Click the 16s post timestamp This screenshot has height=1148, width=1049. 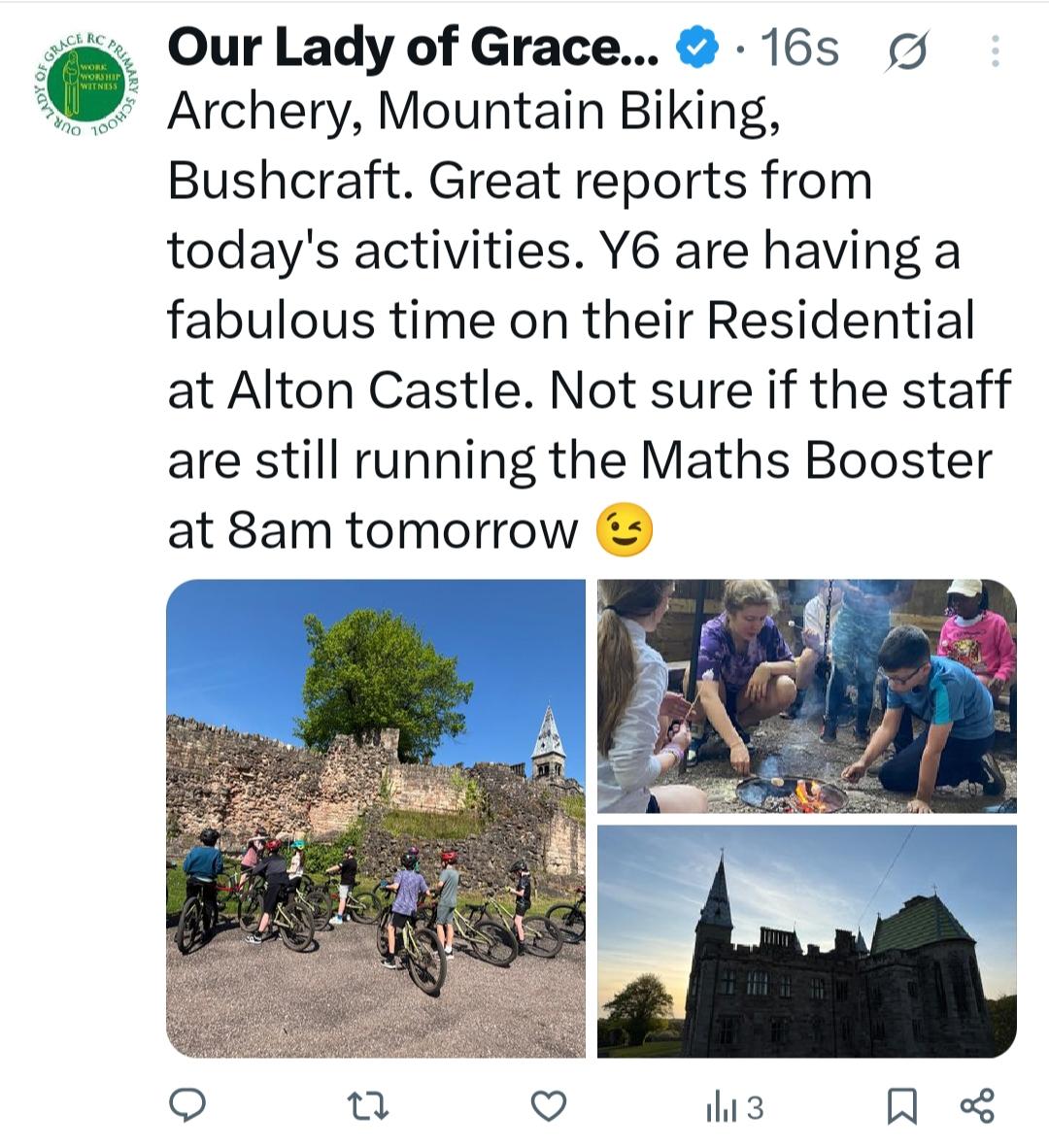coord(798,49)
